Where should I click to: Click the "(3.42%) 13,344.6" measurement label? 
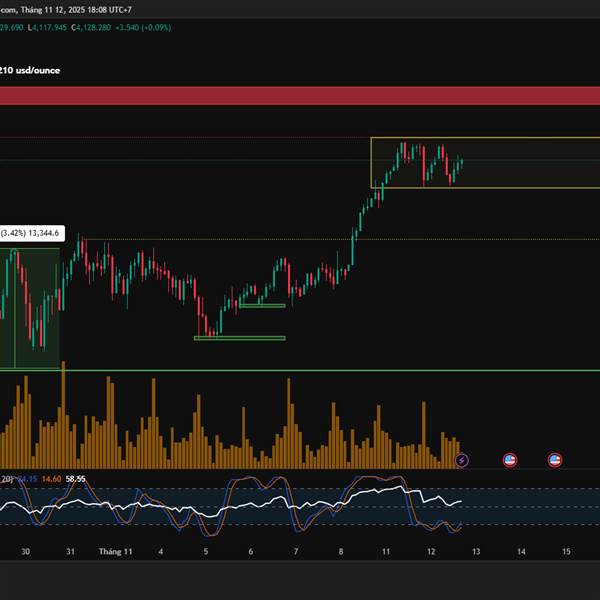(x=30, y=233)
